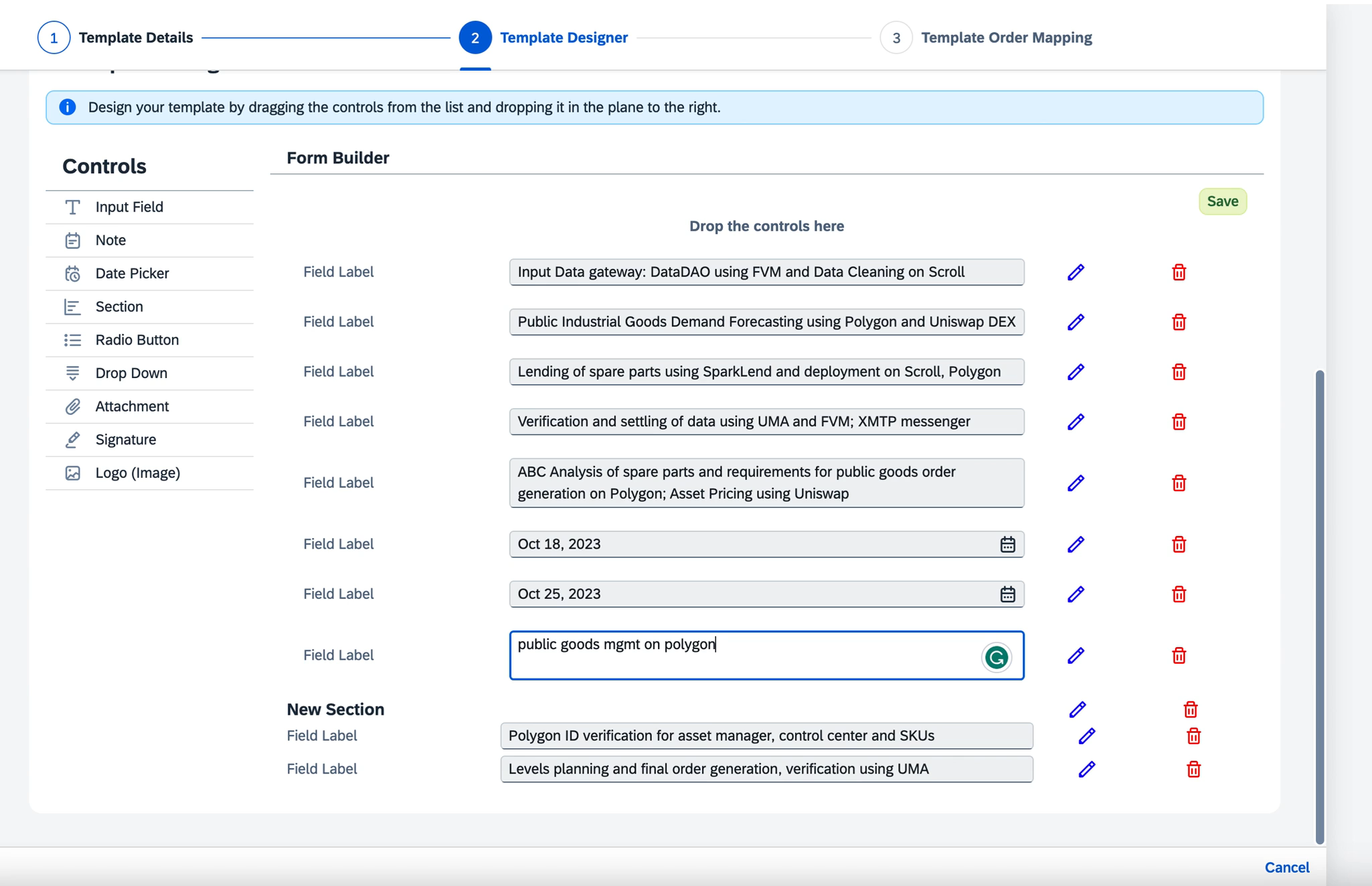The width and height of the screenshot is (1372, 886).
Task: Open step 2 Template Designer
Action: pyautogui.click(x=543, y=37)
